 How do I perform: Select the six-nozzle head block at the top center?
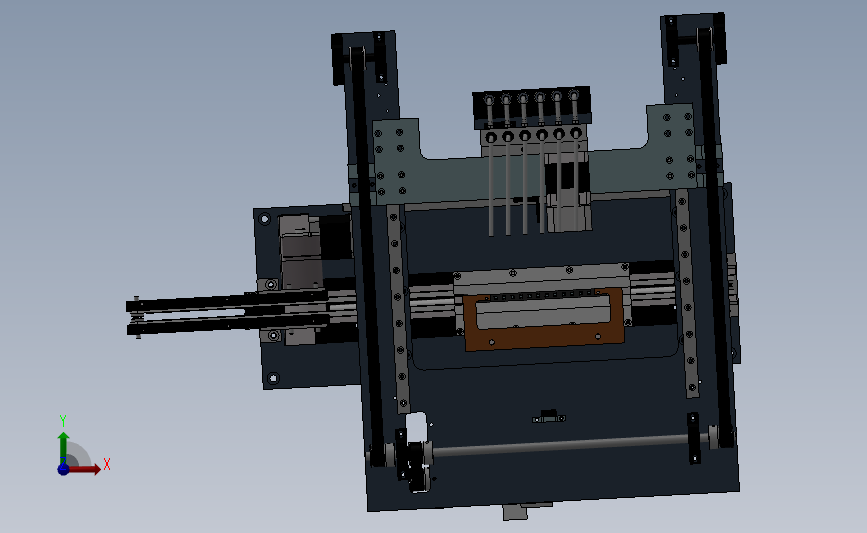[x=532, y=108]
